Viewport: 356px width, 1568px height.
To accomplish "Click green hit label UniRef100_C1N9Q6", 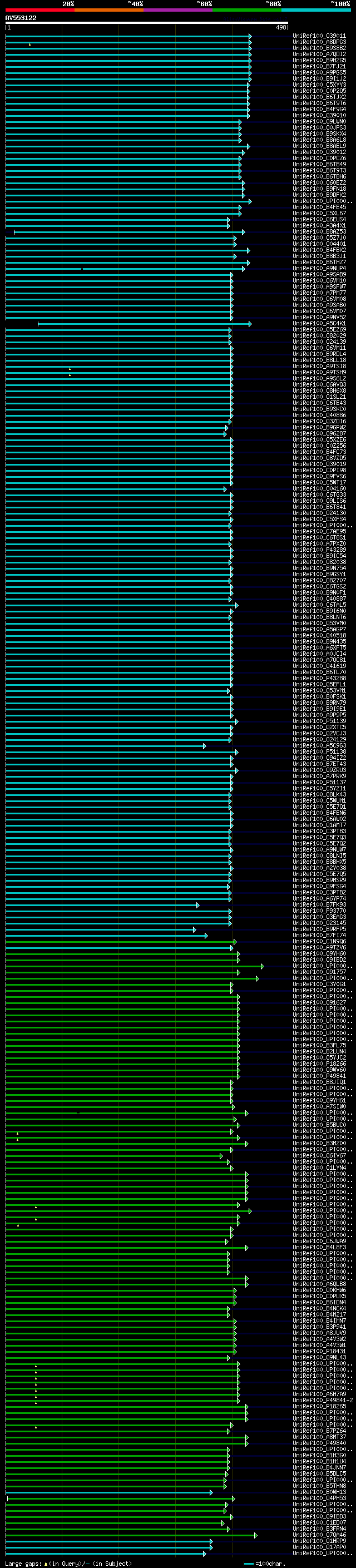I will pyautogui.click(x=319, y=942).
